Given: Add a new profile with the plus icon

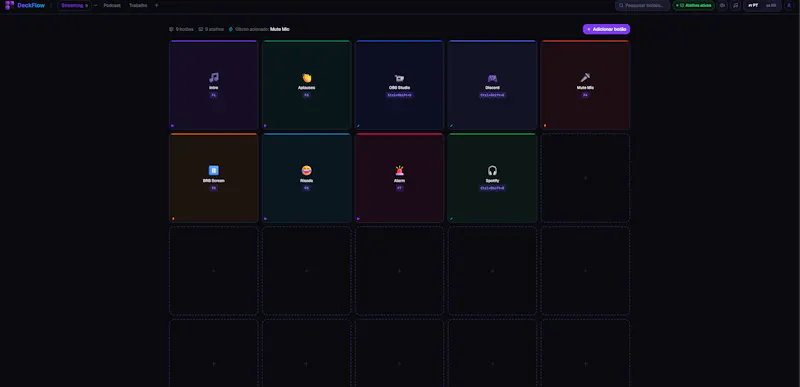Looking at the screenshot, I should 156,5.
